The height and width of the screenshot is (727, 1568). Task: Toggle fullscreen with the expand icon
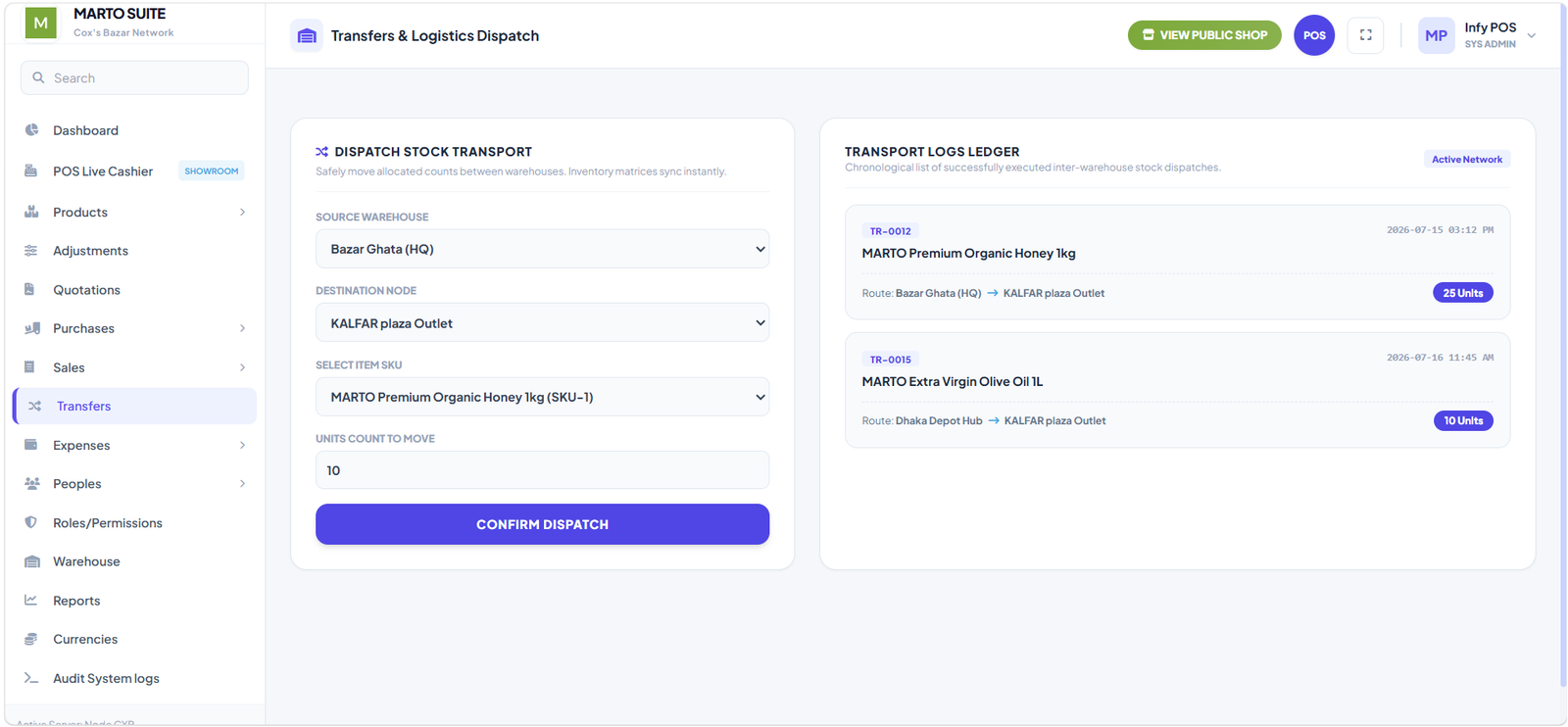(1365, 35)
